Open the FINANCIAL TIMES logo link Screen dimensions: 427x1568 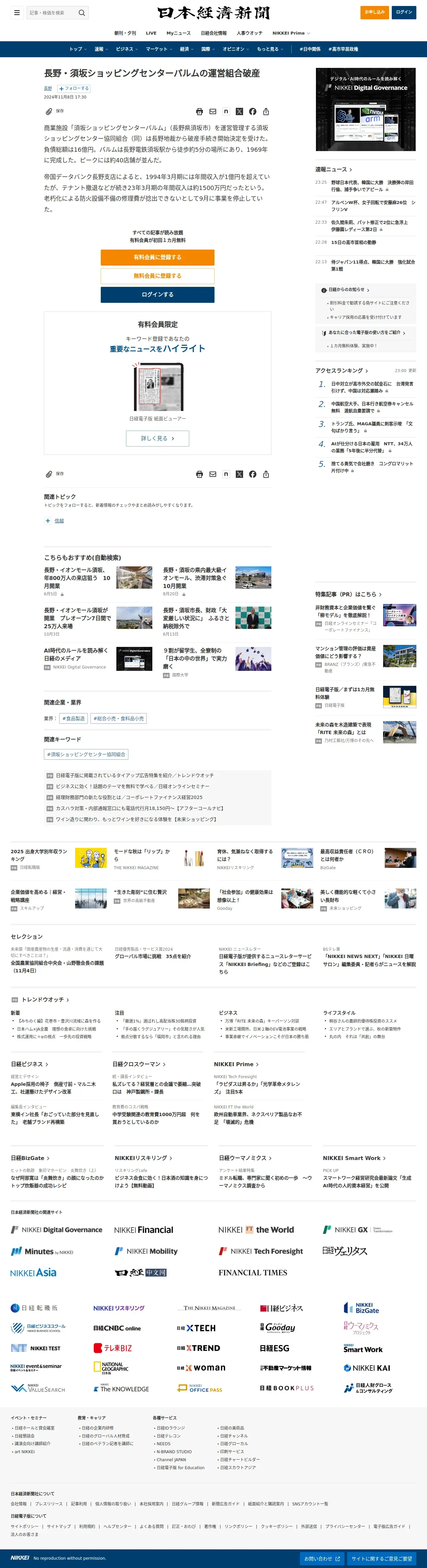click(x=253, y=1272)
